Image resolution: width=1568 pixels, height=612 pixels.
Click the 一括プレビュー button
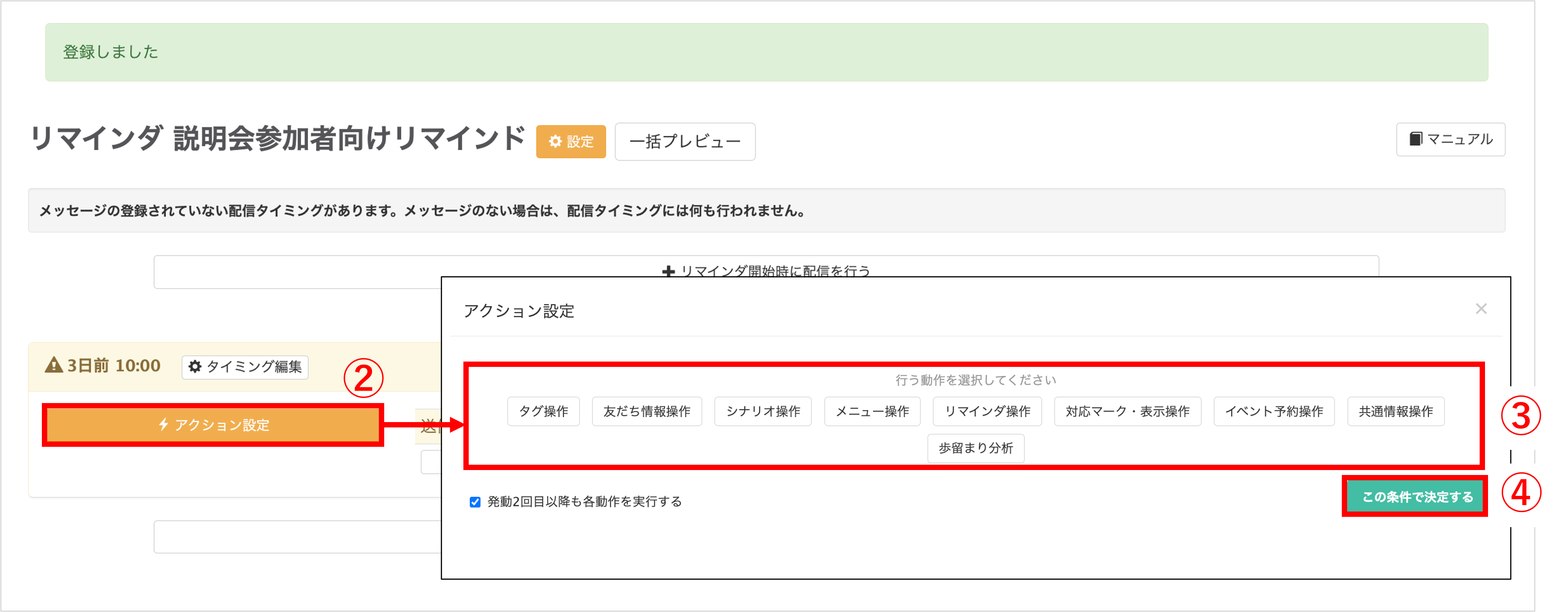685,142
